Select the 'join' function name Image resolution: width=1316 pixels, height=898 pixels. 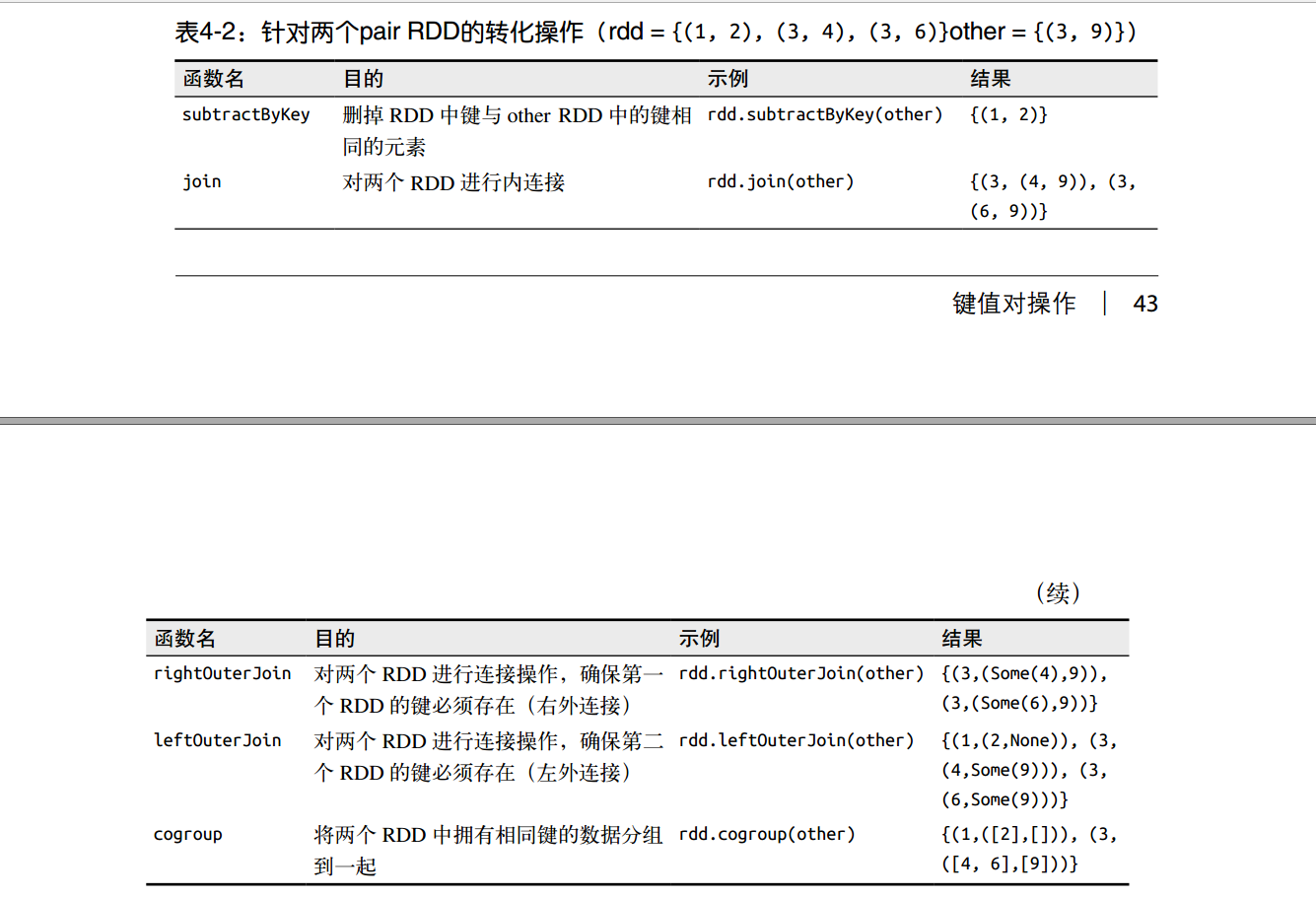[x=201, y=181]
